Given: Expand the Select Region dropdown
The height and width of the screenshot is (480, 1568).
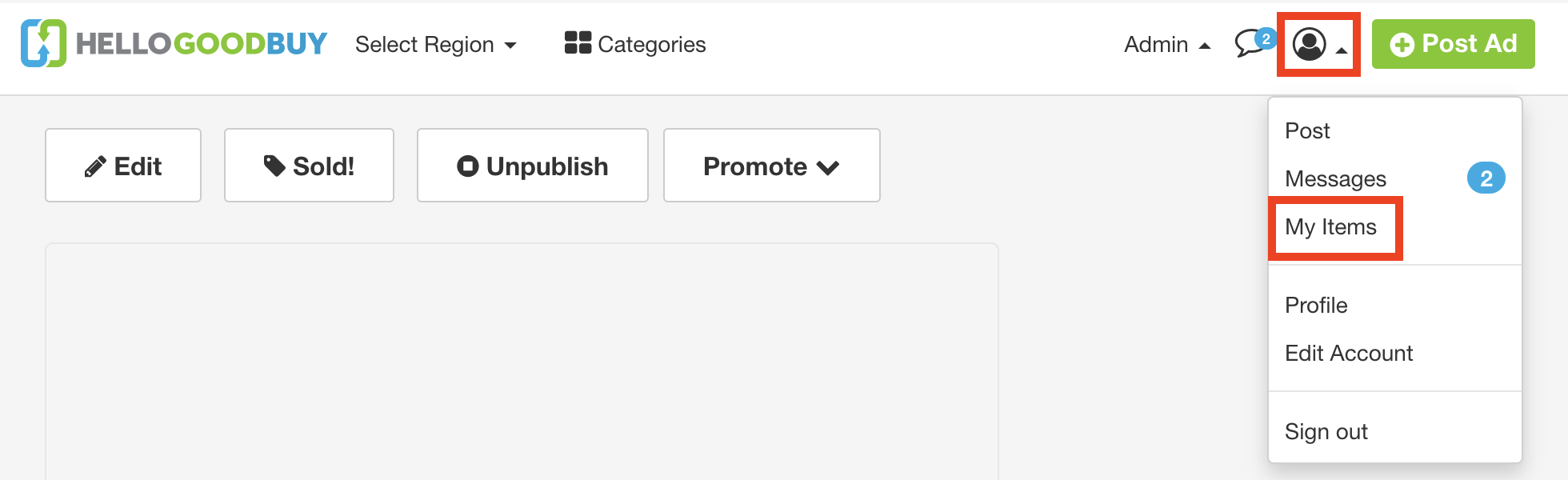Looking at the screenshot, I should [x=436, y=45].
